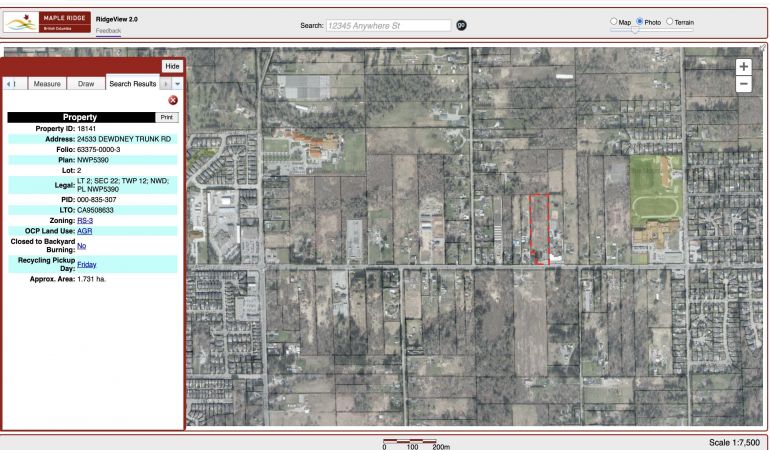Click the Maple Ridge logo

click(46, 23)
